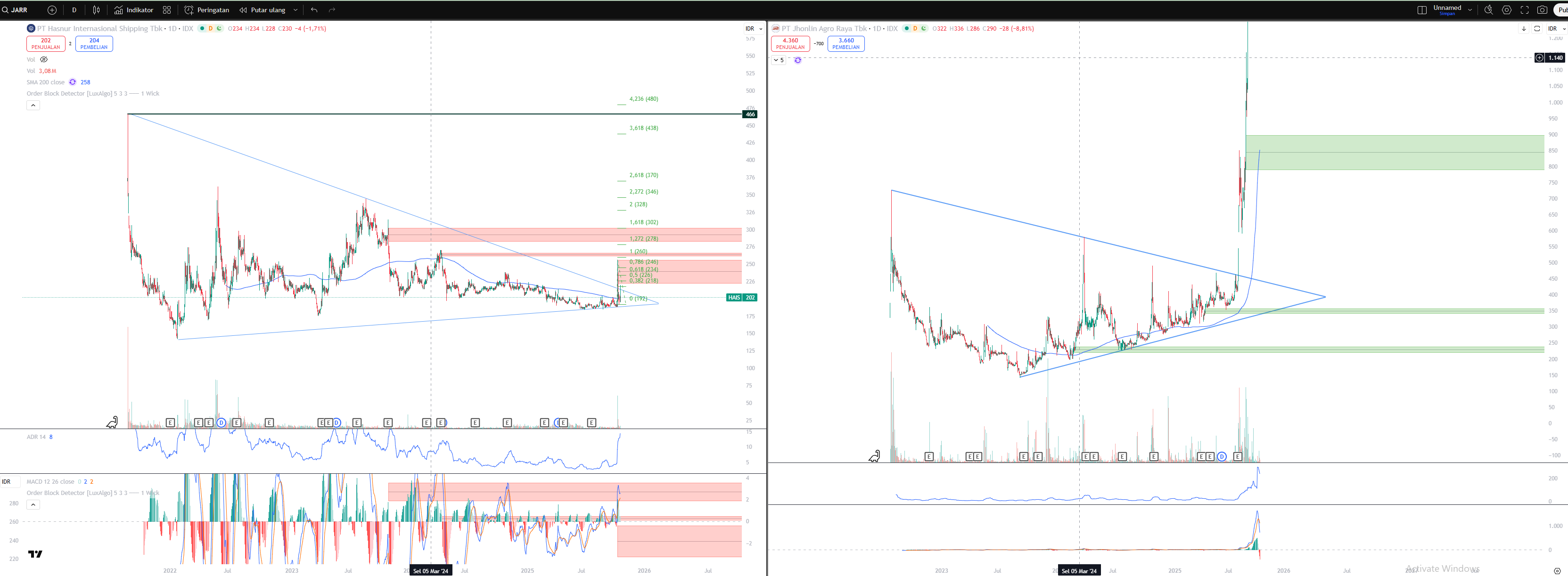Open the Putar ulang dropdown arrow
The image size is (1568, 576).
[295, 10]
